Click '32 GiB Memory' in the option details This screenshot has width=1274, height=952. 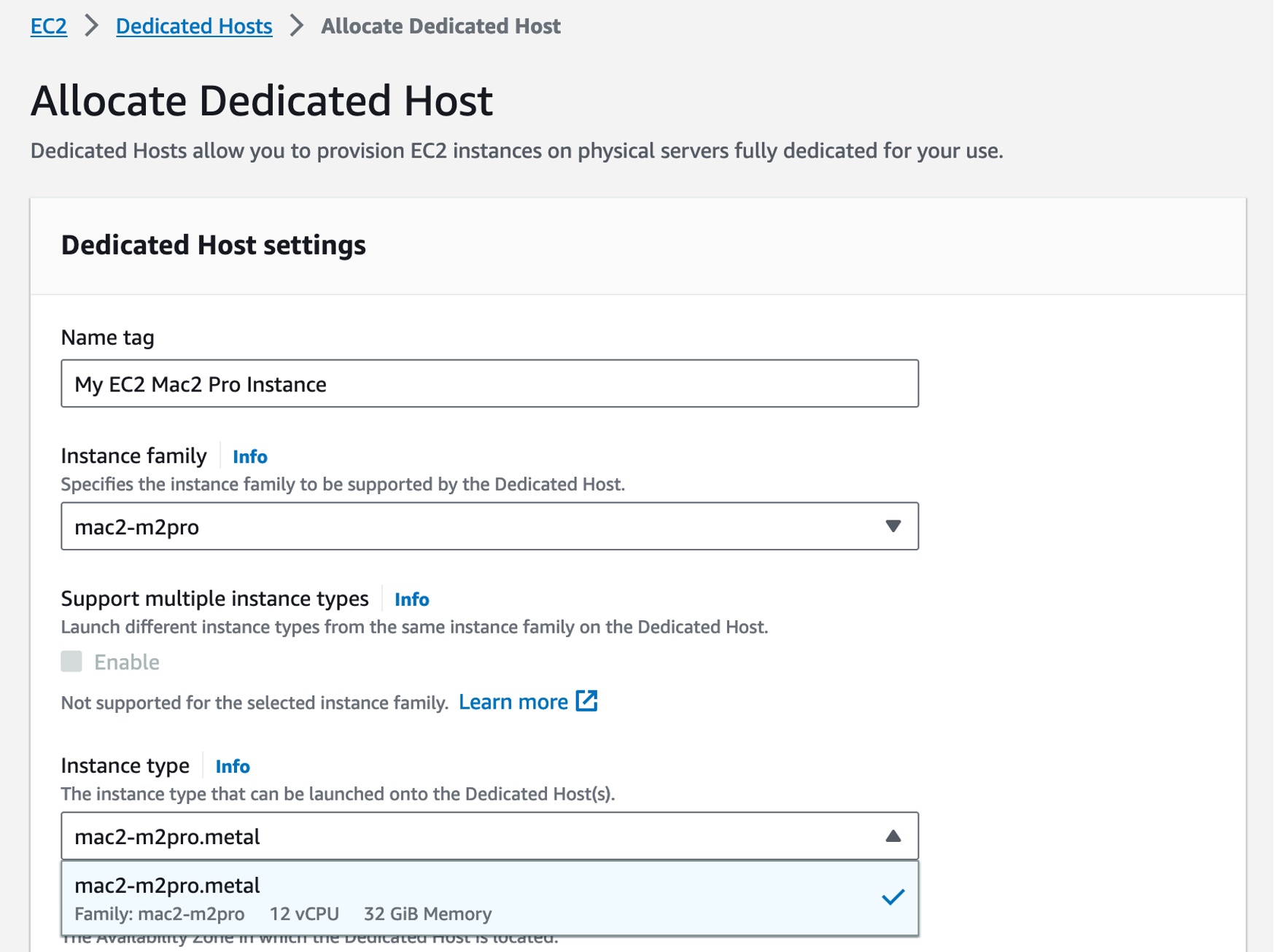(427, 914)
